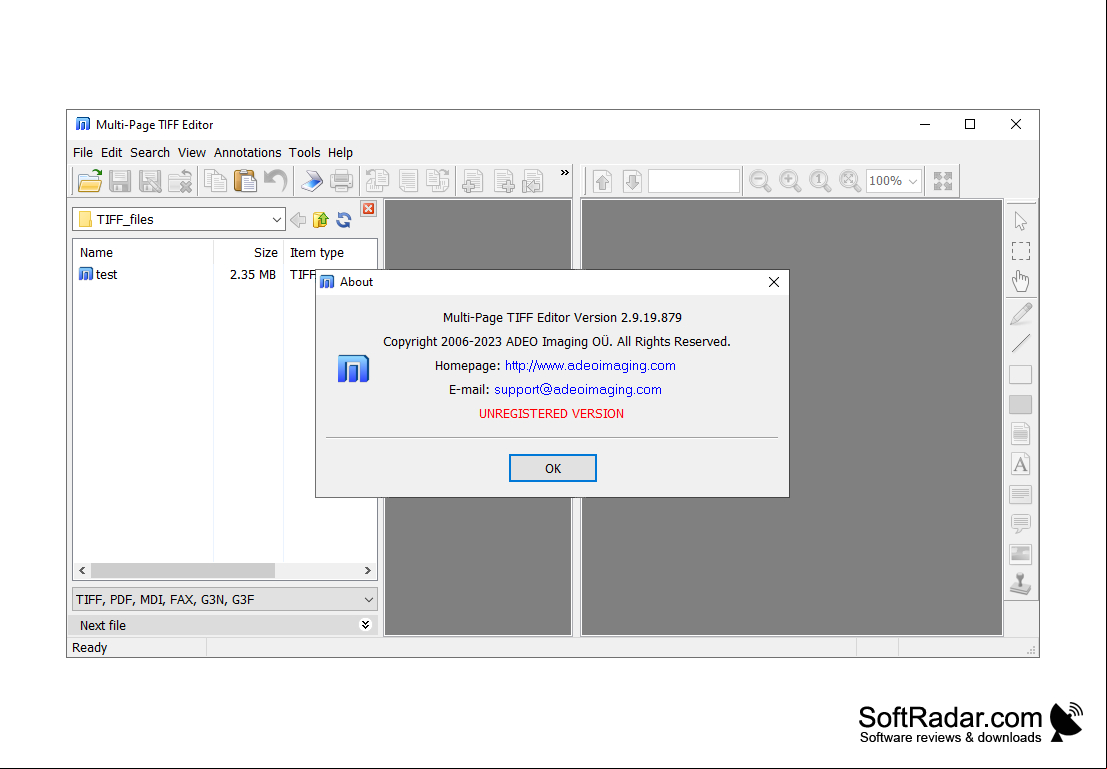Click the 2.35 MB size cell
1107x769 pixels.
tap(253, 275)
